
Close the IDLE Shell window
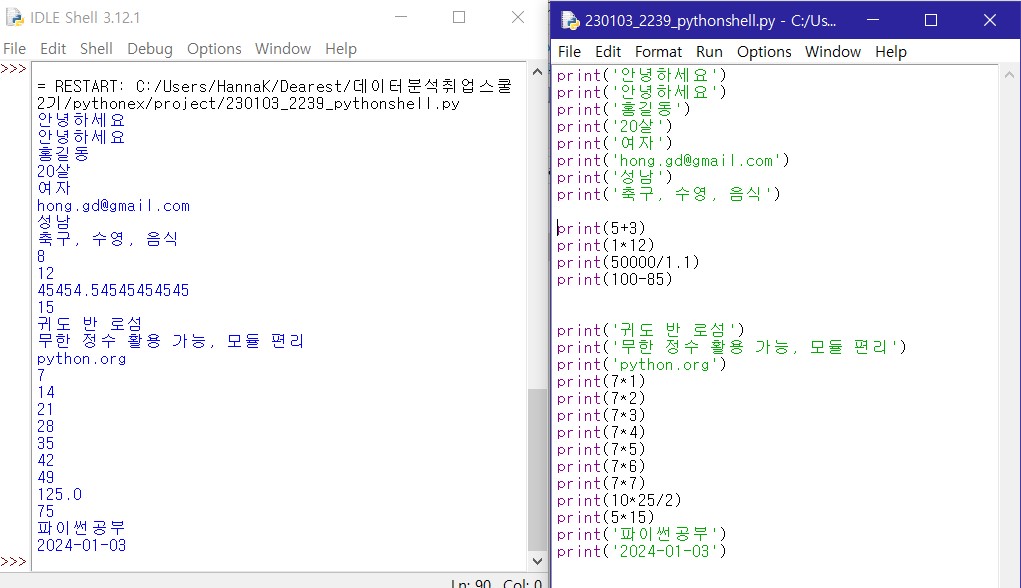pos(518,17)
